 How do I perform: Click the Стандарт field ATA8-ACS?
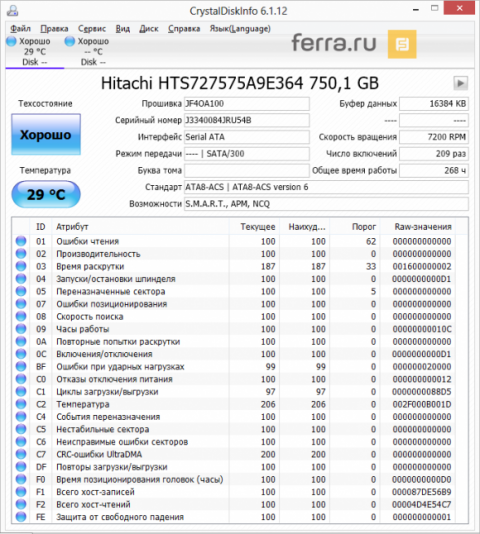point(326,187)
